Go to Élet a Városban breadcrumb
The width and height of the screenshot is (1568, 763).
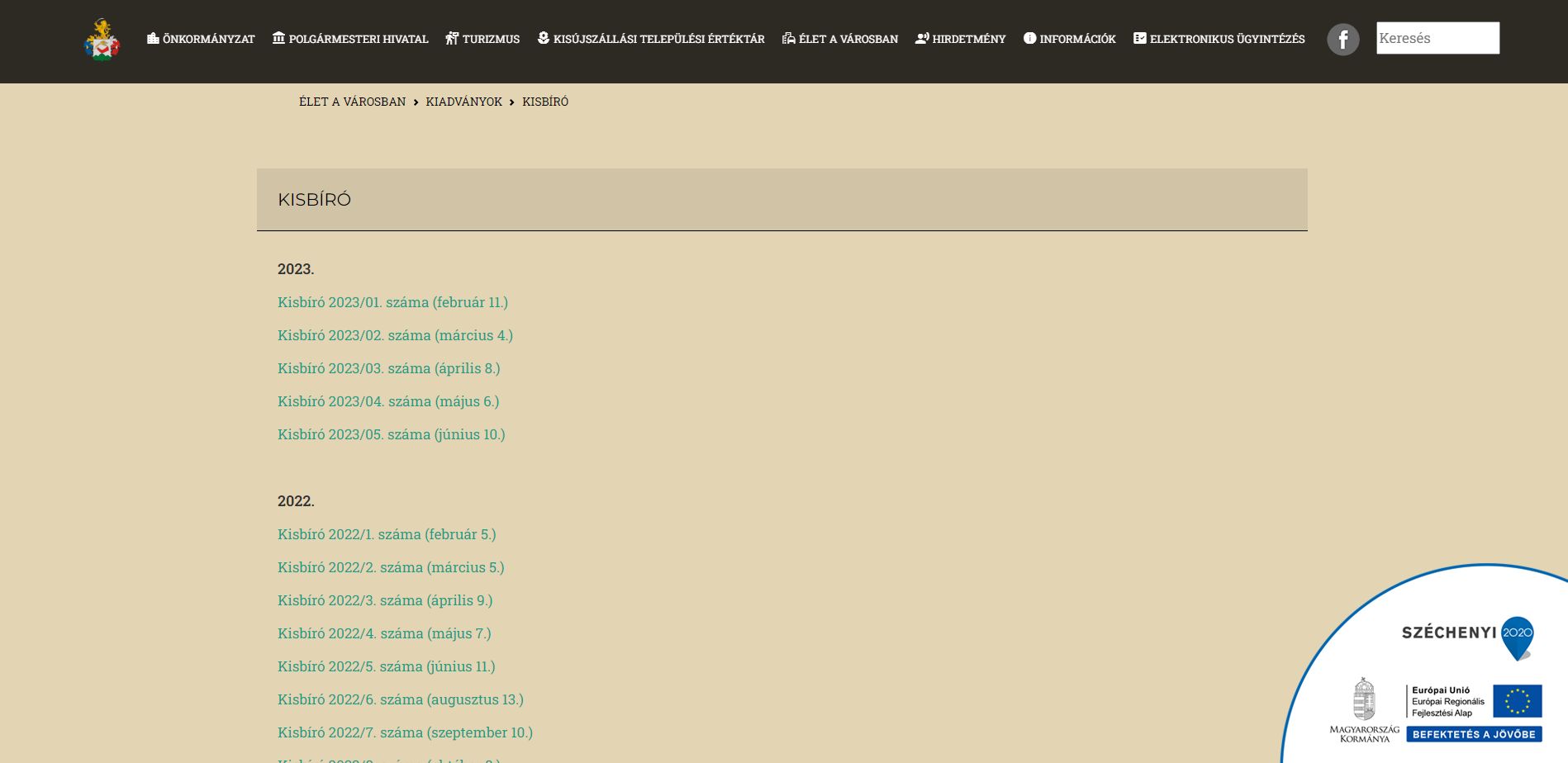tap(352, 102)
